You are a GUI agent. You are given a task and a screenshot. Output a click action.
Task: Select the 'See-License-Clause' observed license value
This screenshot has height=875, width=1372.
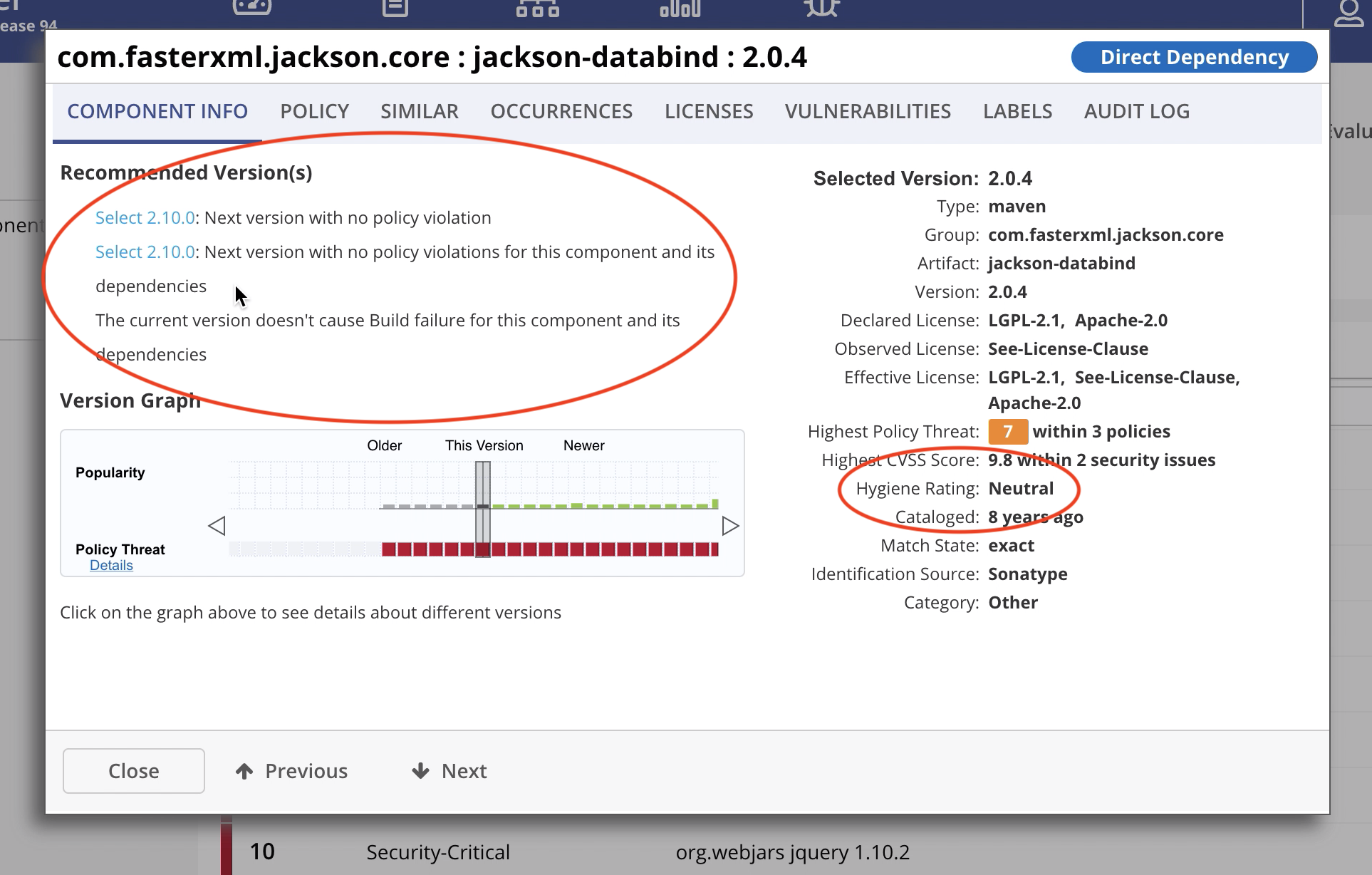[x=1069, y=349]
